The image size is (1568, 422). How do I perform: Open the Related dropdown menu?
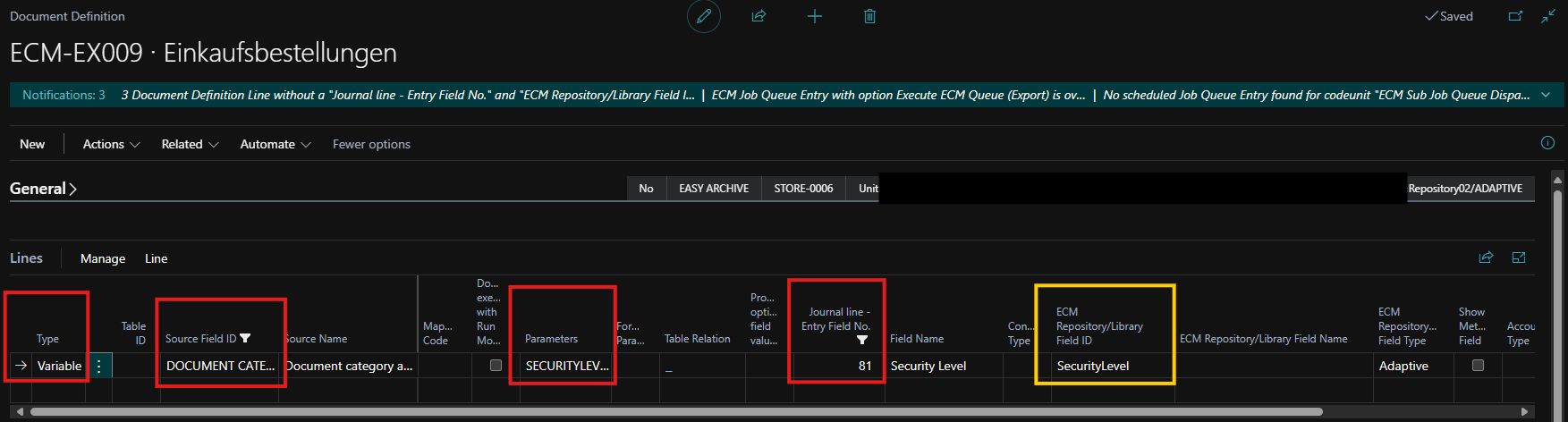pyautogui.click(x=190, y=144)
